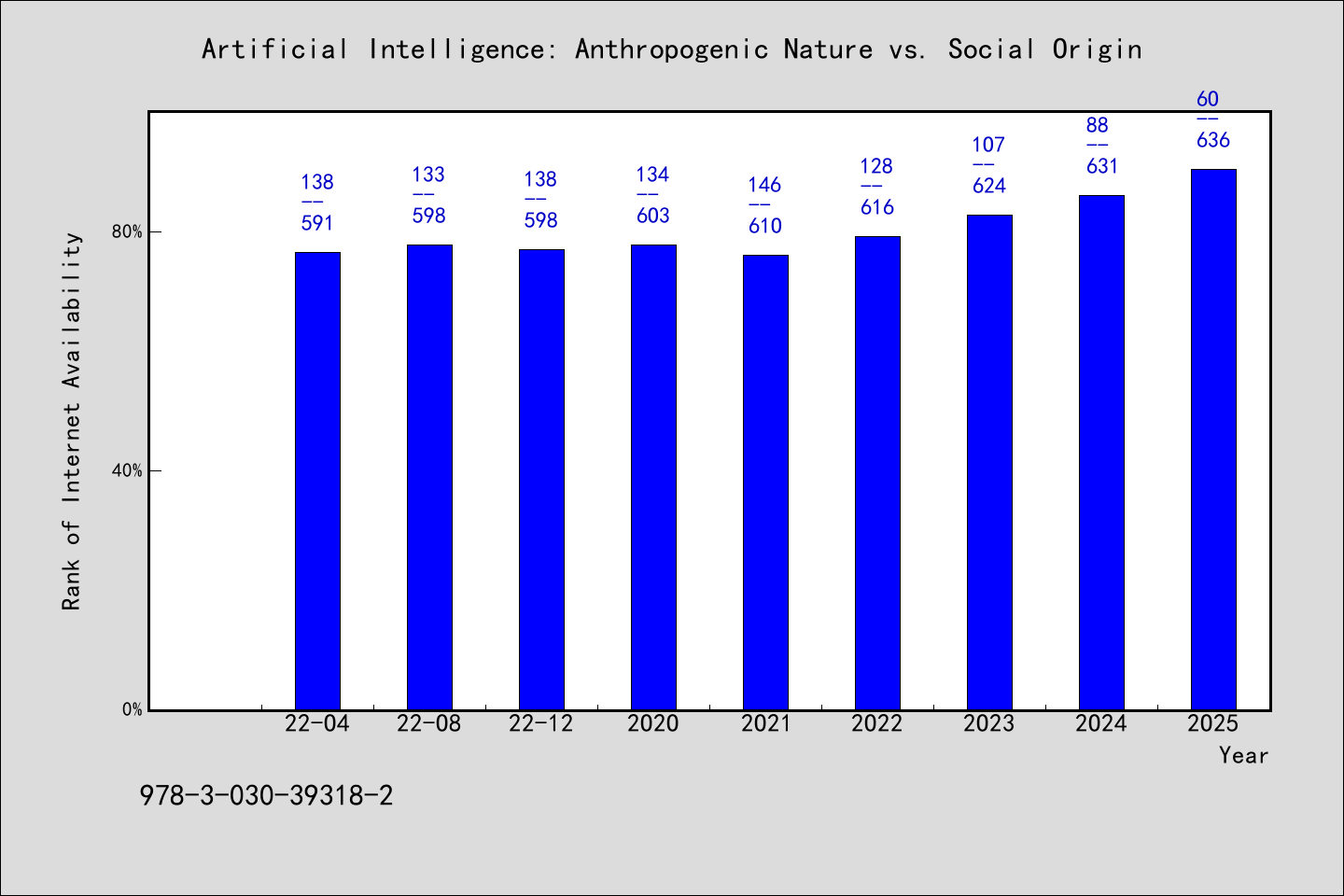This screenshot has height=896, width=1344.
Task: Click the 'Year' x-axis title
Action: coord(1243,755)
